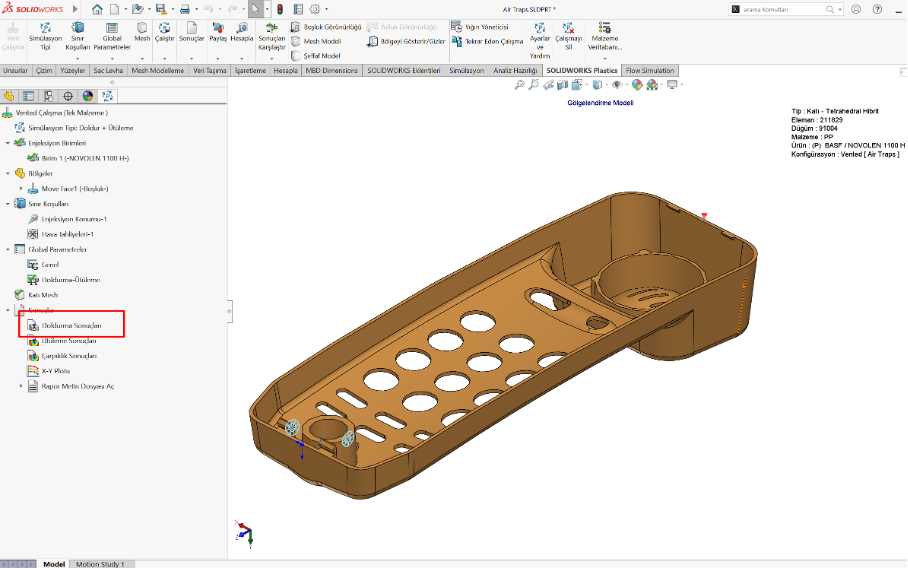
Task: Open Edit Appearance color ball icon
Action: pos(637,85)
